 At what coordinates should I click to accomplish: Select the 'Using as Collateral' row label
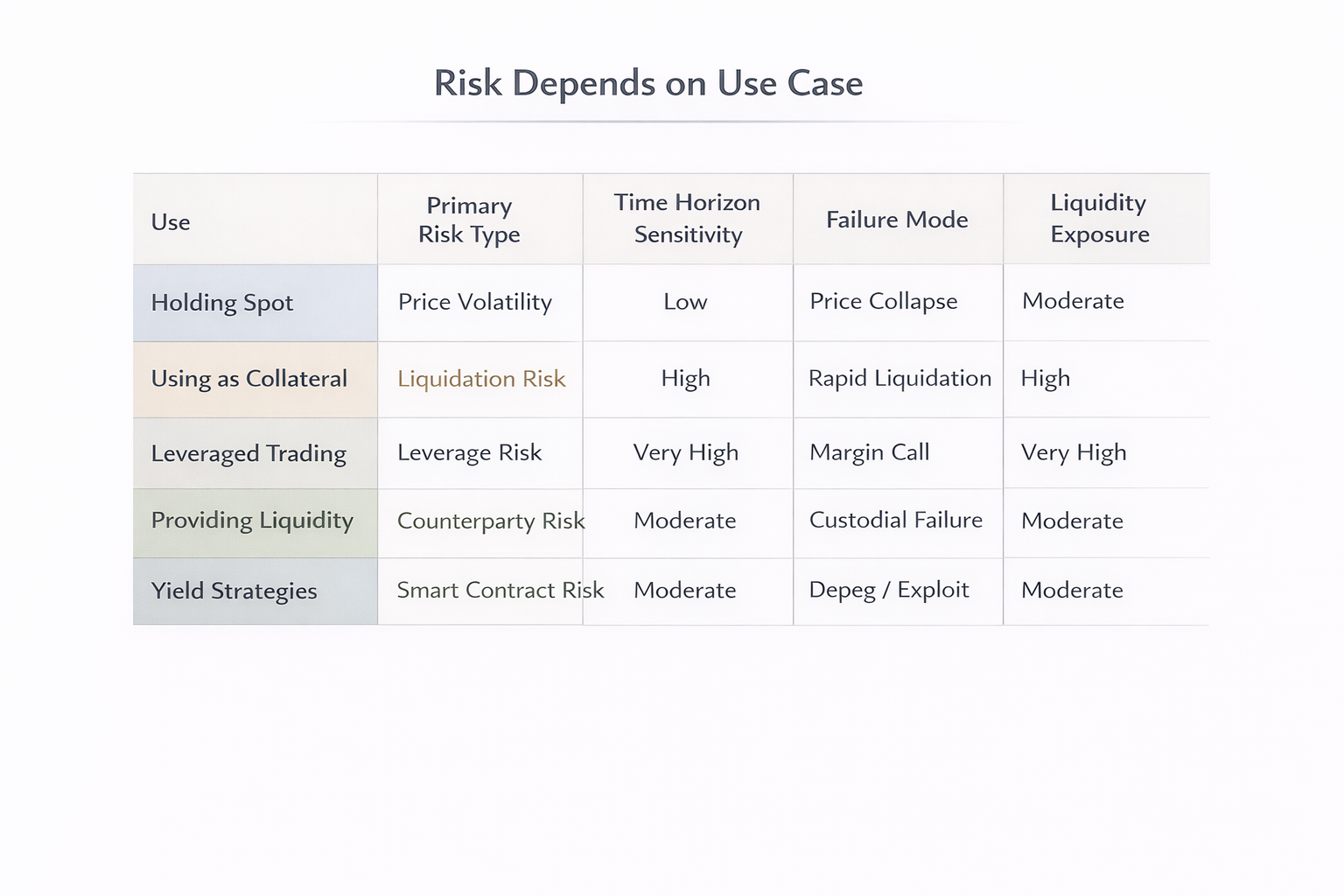(249, 379)
